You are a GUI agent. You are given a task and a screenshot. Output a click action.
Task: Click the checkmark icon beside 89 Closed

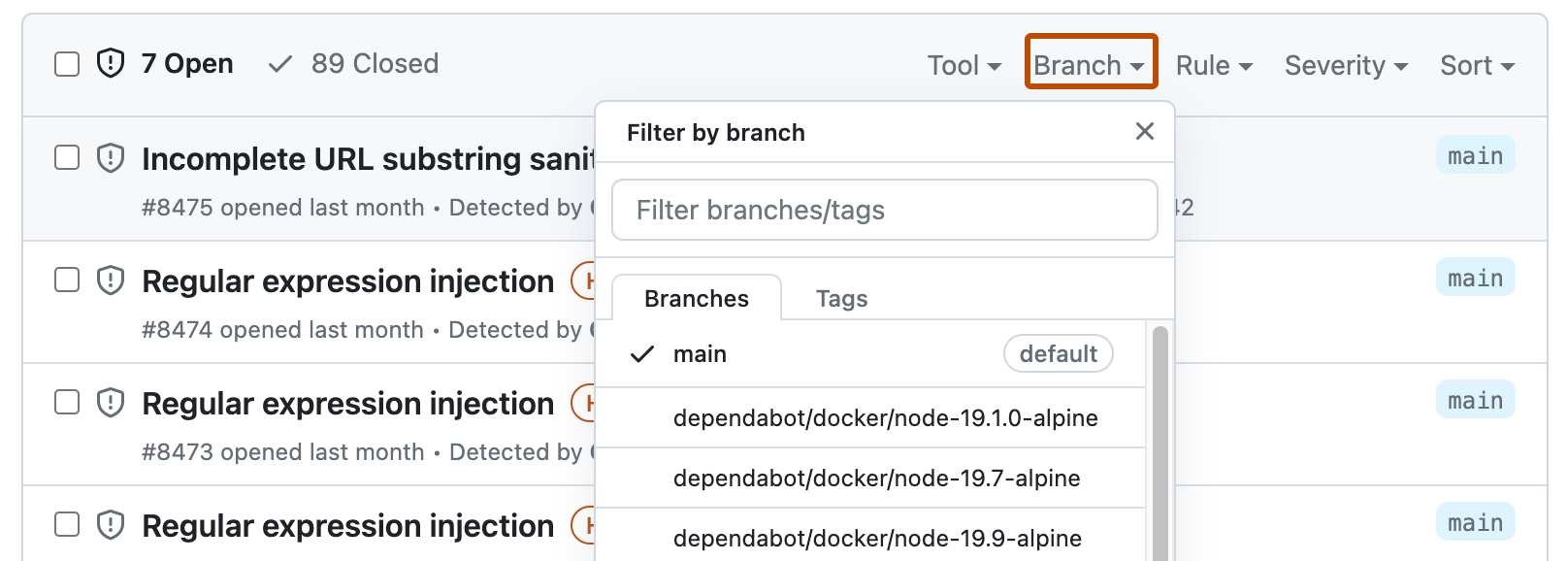click(x=280, y=64)
